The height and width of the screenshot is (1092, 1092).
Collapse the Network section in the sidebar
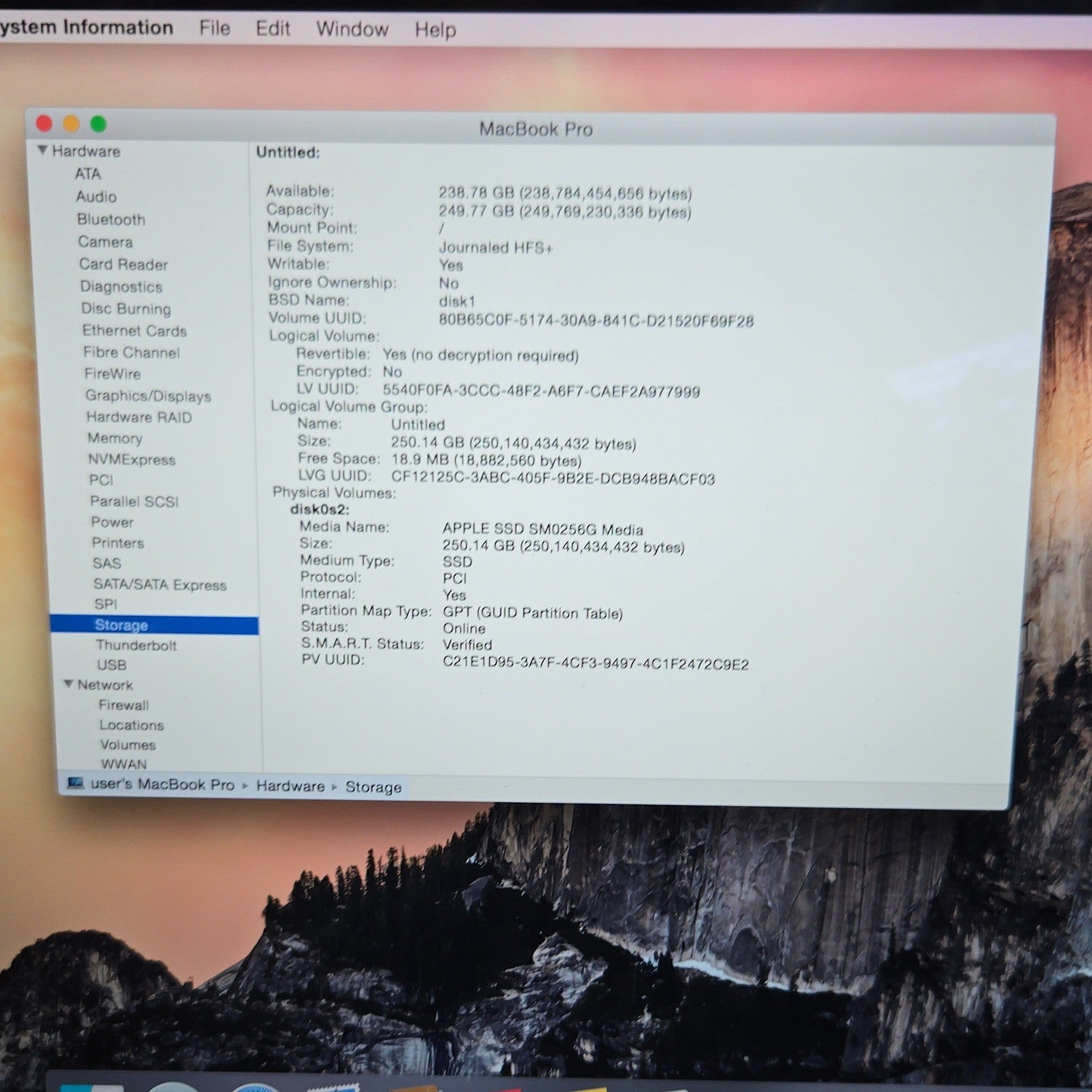tap(68, 684)
